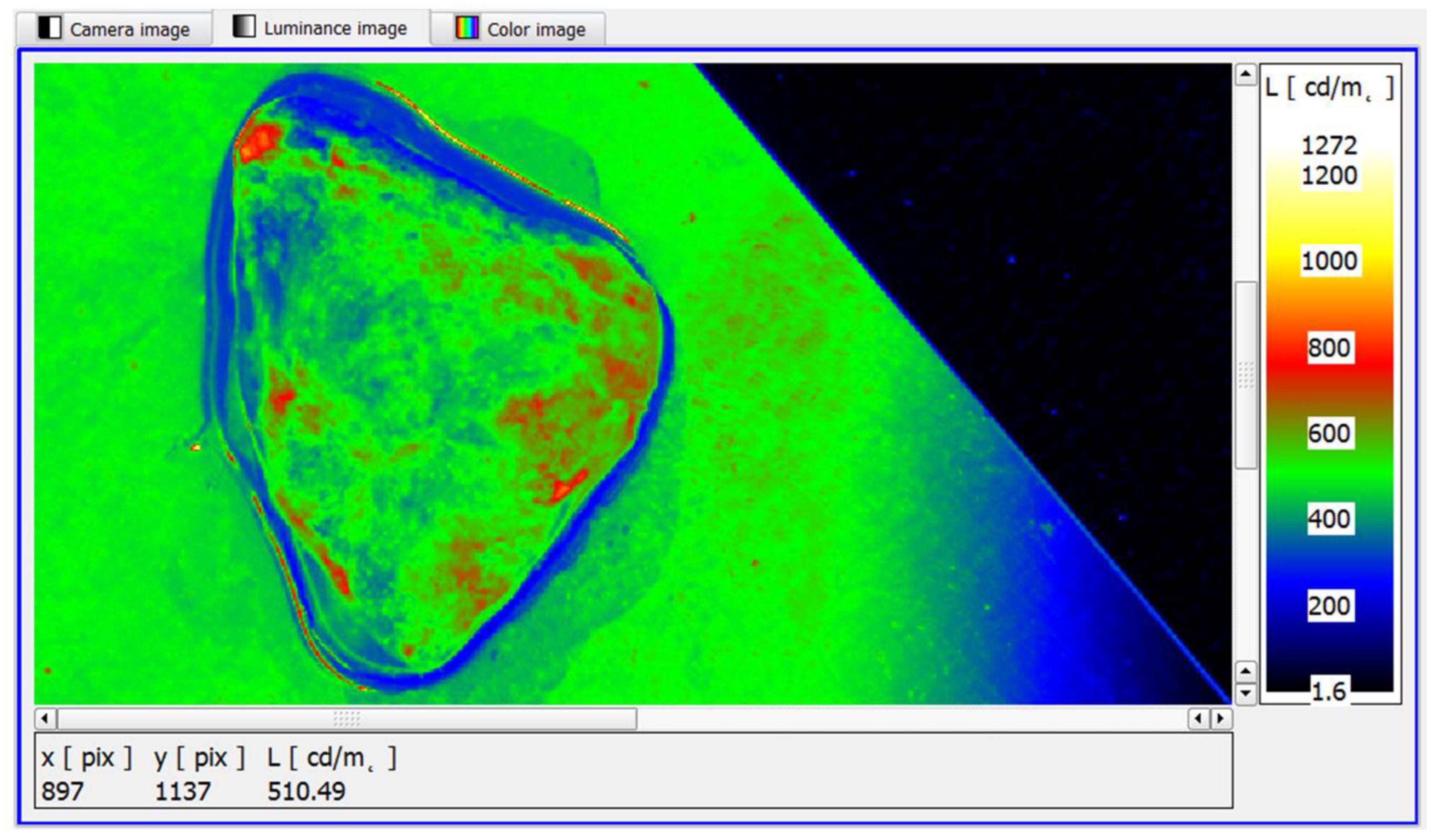The image size is (1432, 840).
Task: Click the 1.6 minimum scale value
Action: [x=1329, y=692]
